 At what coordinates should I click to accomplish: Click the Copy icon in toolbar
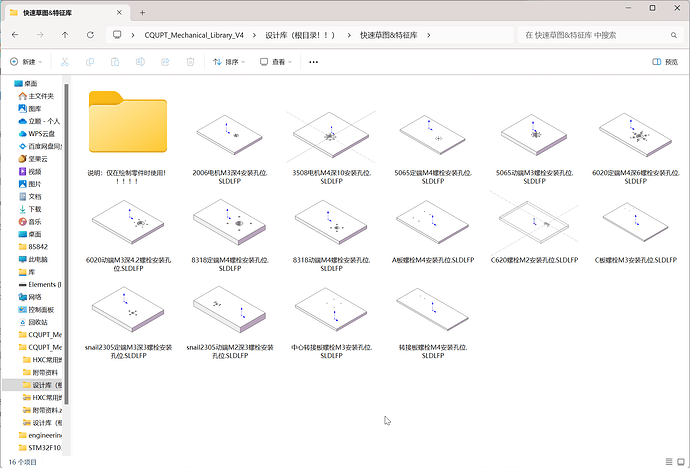click(x=90, y=62)
